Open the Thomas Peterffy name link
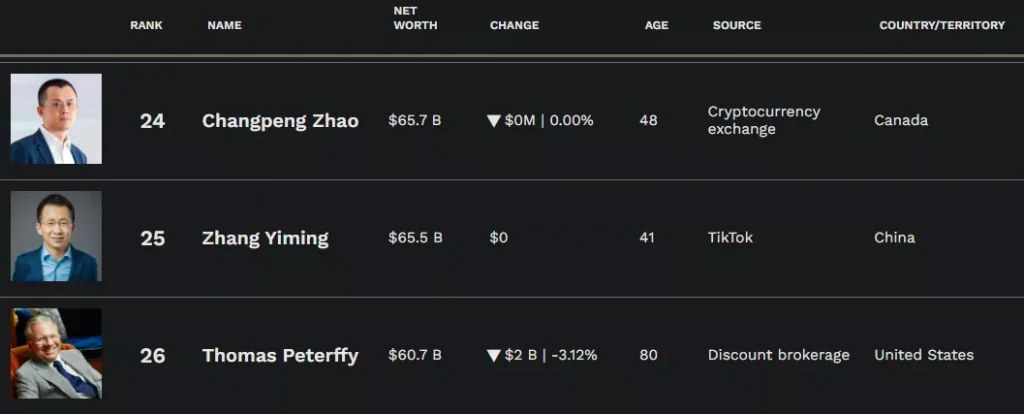The width and height of the screenshot is (1024, 414). pyautogui.click(x=280, y=356)
